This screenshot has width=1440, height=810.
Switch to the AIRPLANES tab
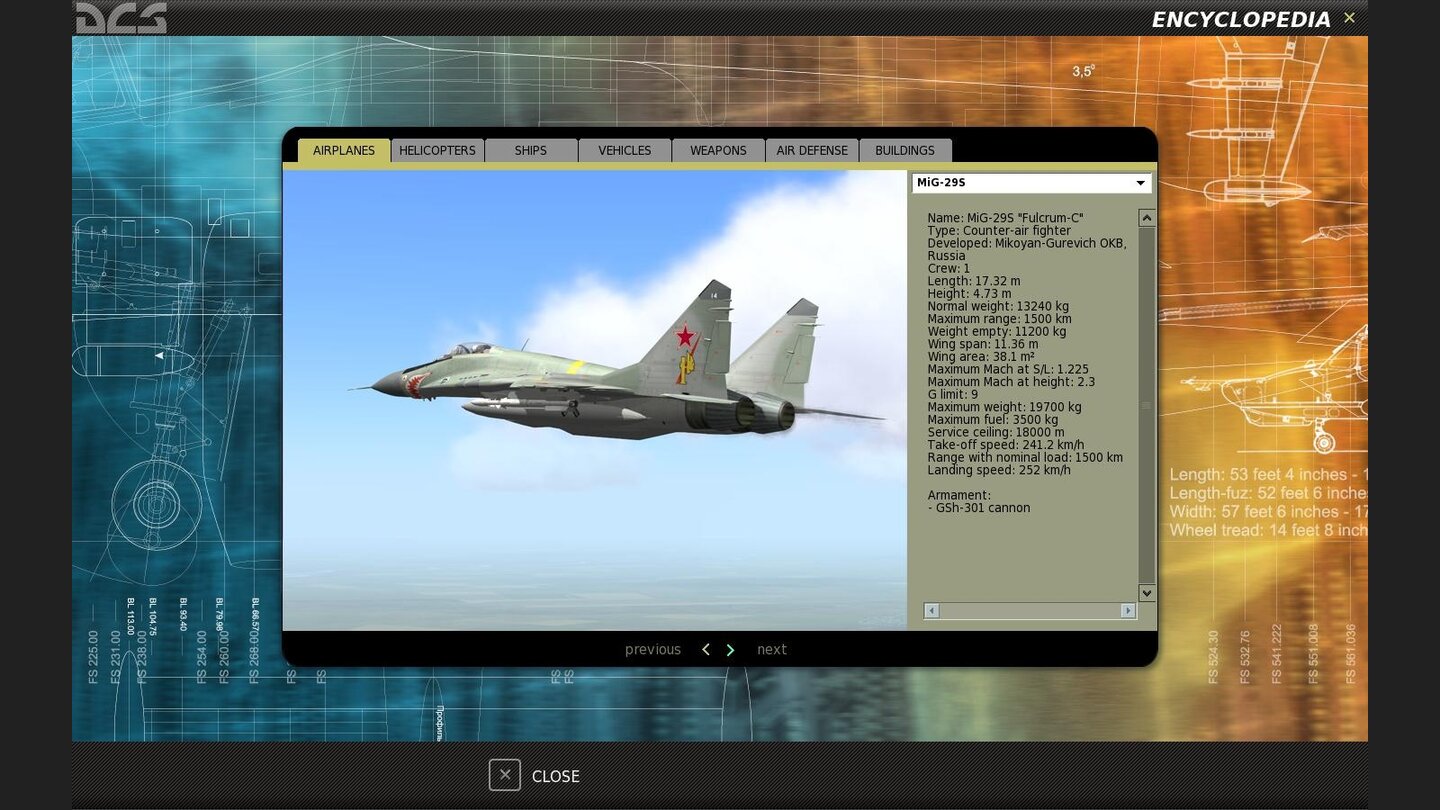tap(344, 150)
